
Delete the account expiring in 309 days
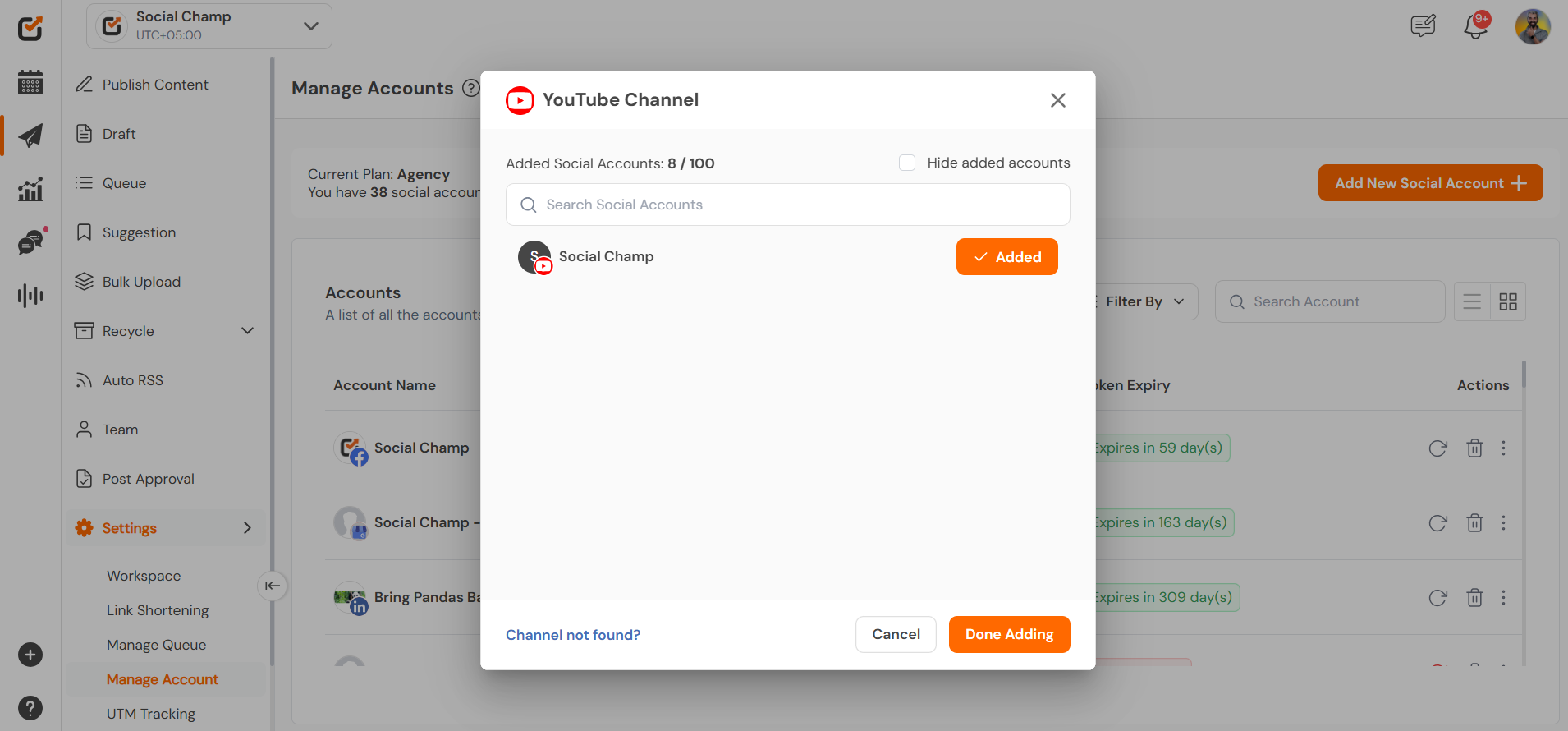pos(1474,598)
